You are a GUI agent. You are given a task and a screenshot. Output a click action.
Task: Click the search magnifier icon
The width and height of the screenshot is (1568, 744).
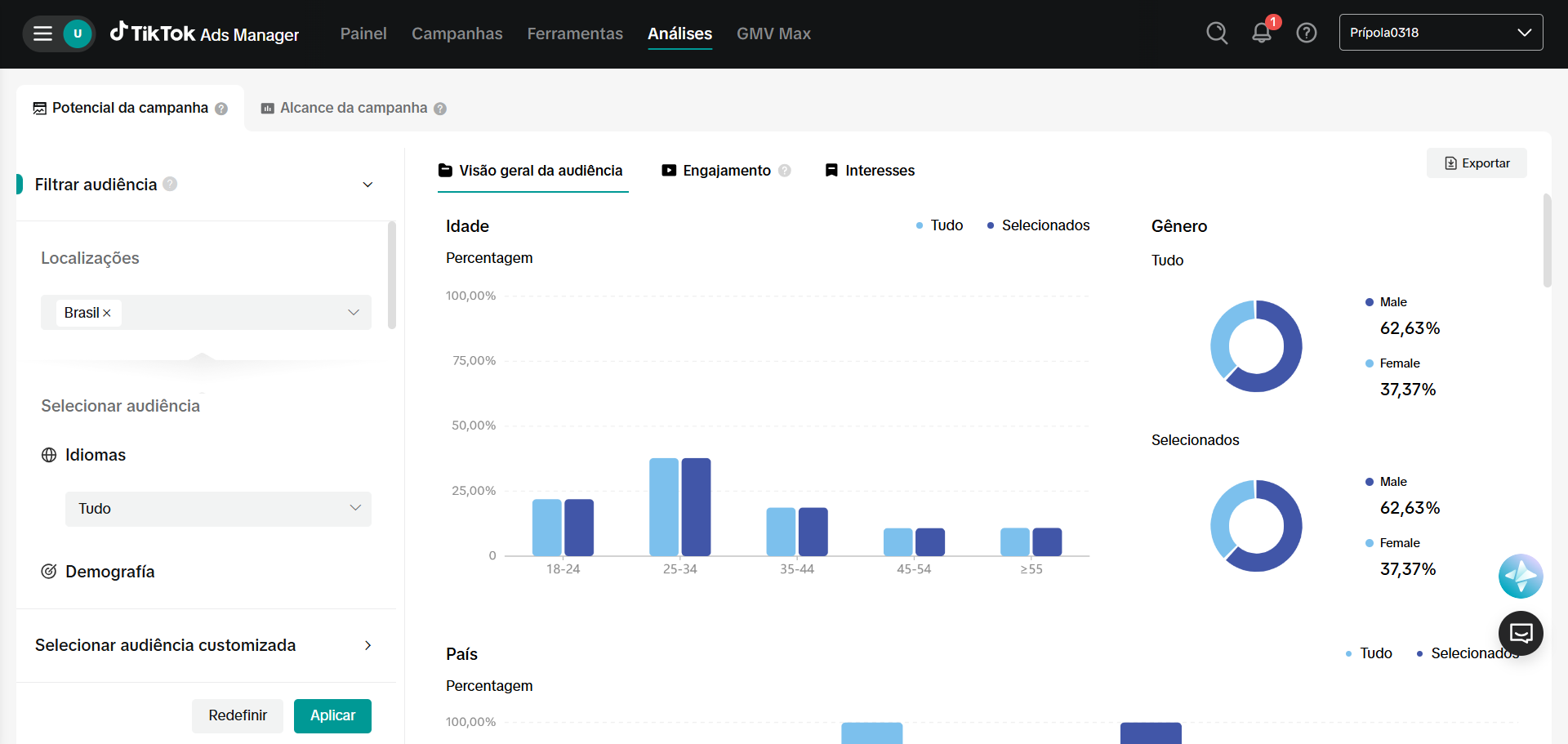(x=1217, y=33)
